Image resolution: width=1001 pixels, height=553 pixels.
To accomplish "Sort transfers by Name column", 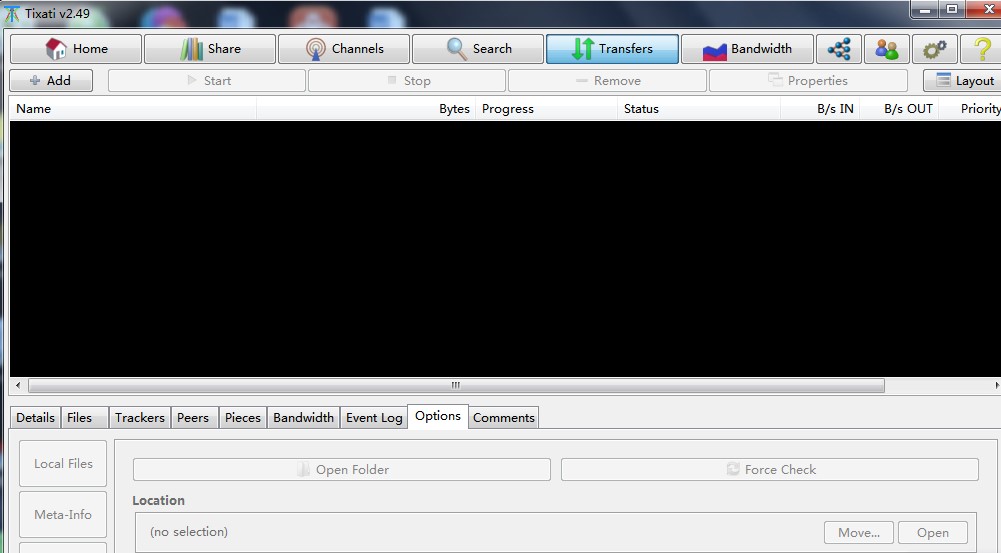I will click(x=133, y=109).
